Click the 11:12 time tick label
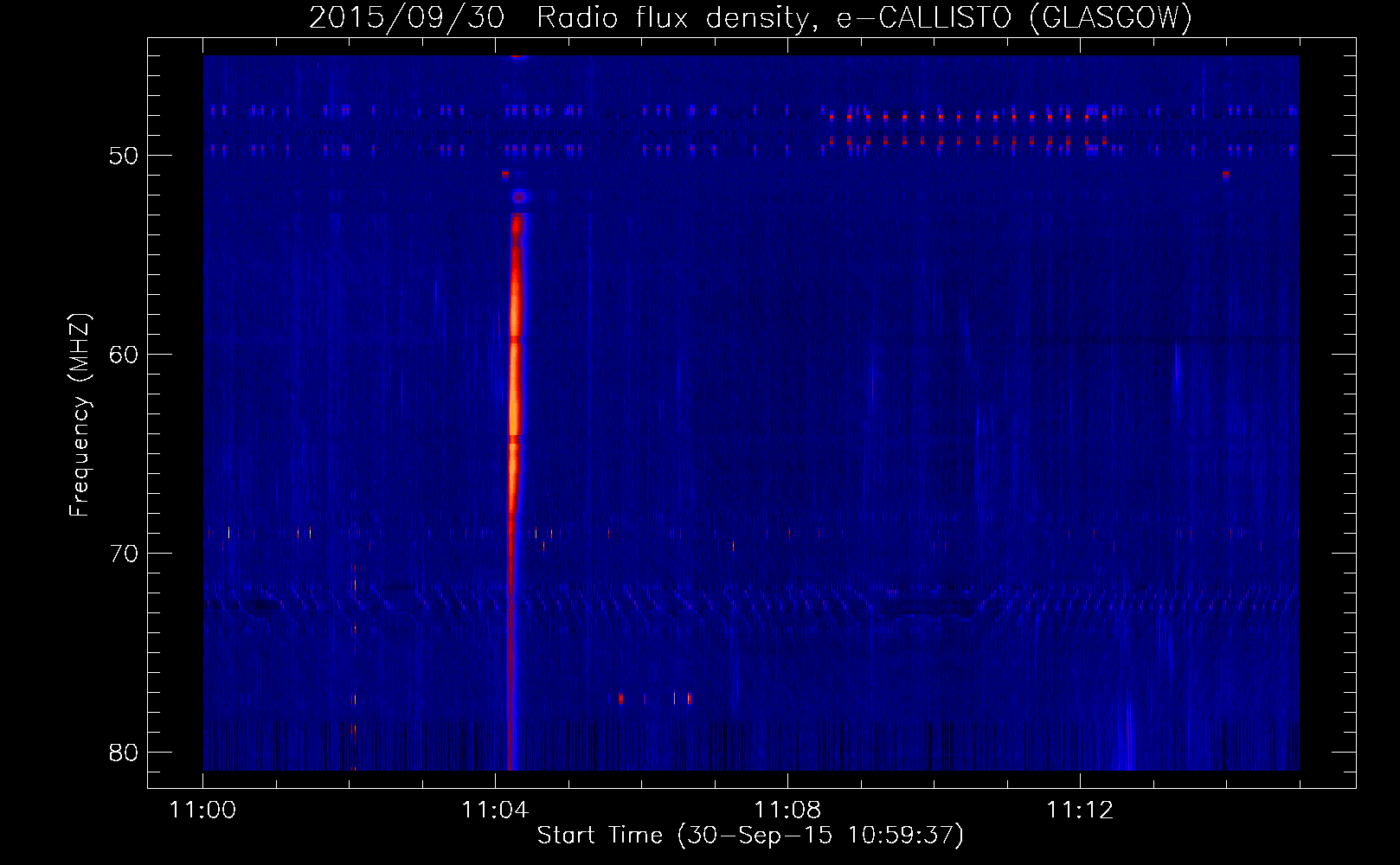Viewport: 1400px width, 865px height. [1080, 810]
